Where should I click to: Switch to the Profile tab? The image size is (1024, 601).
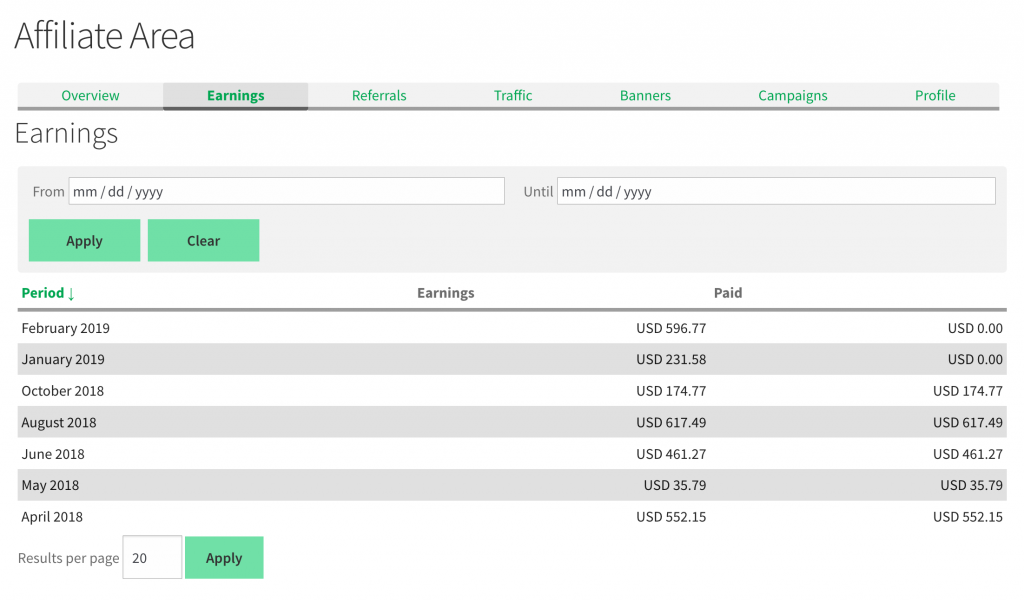pos(935,95)
